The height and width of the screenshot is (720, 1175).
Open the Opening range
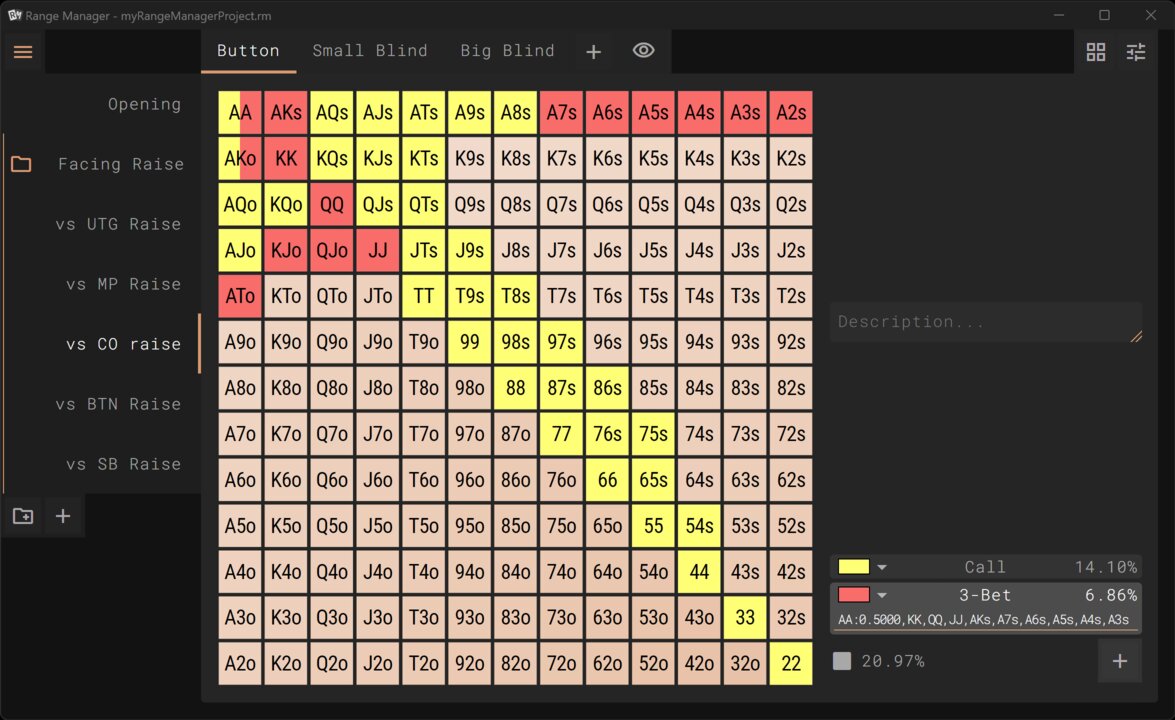[x=145, y=103]
